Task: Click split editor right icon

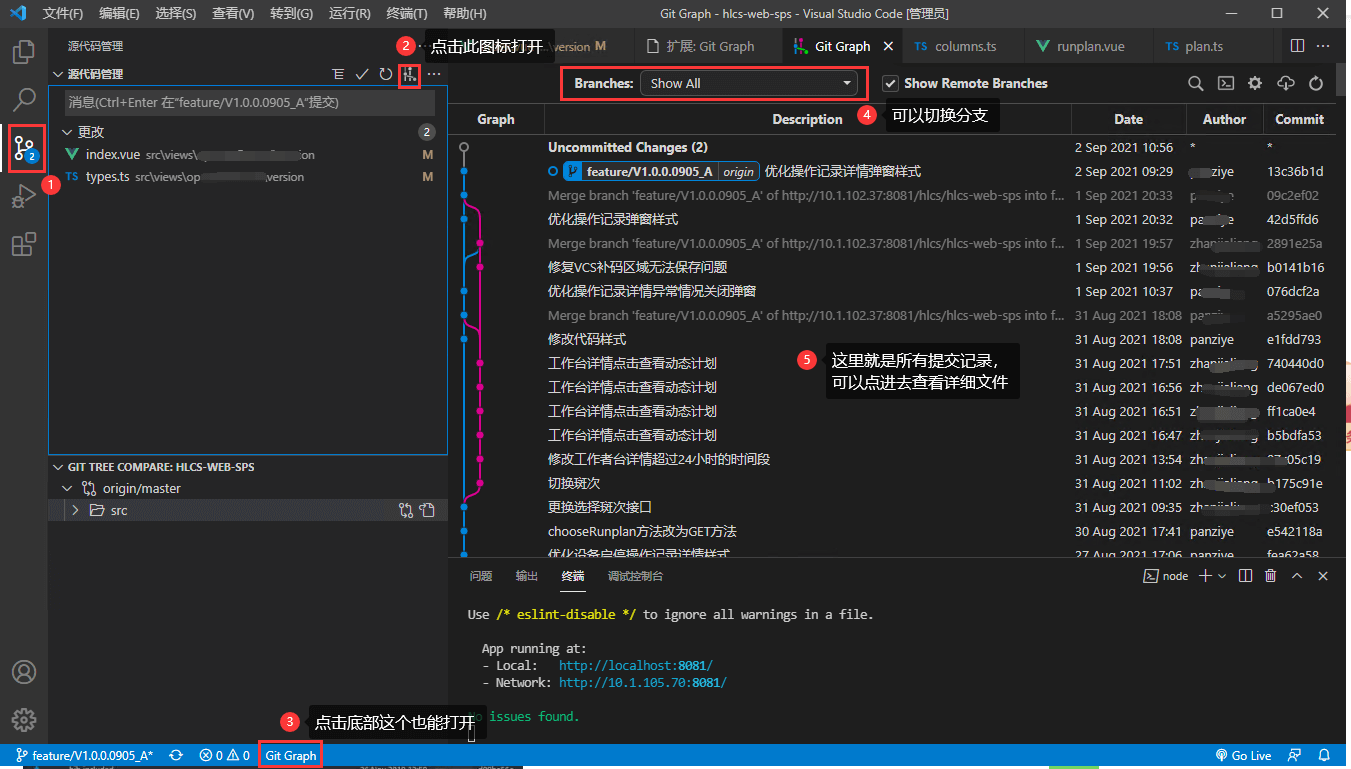Action: [1297, 46]
